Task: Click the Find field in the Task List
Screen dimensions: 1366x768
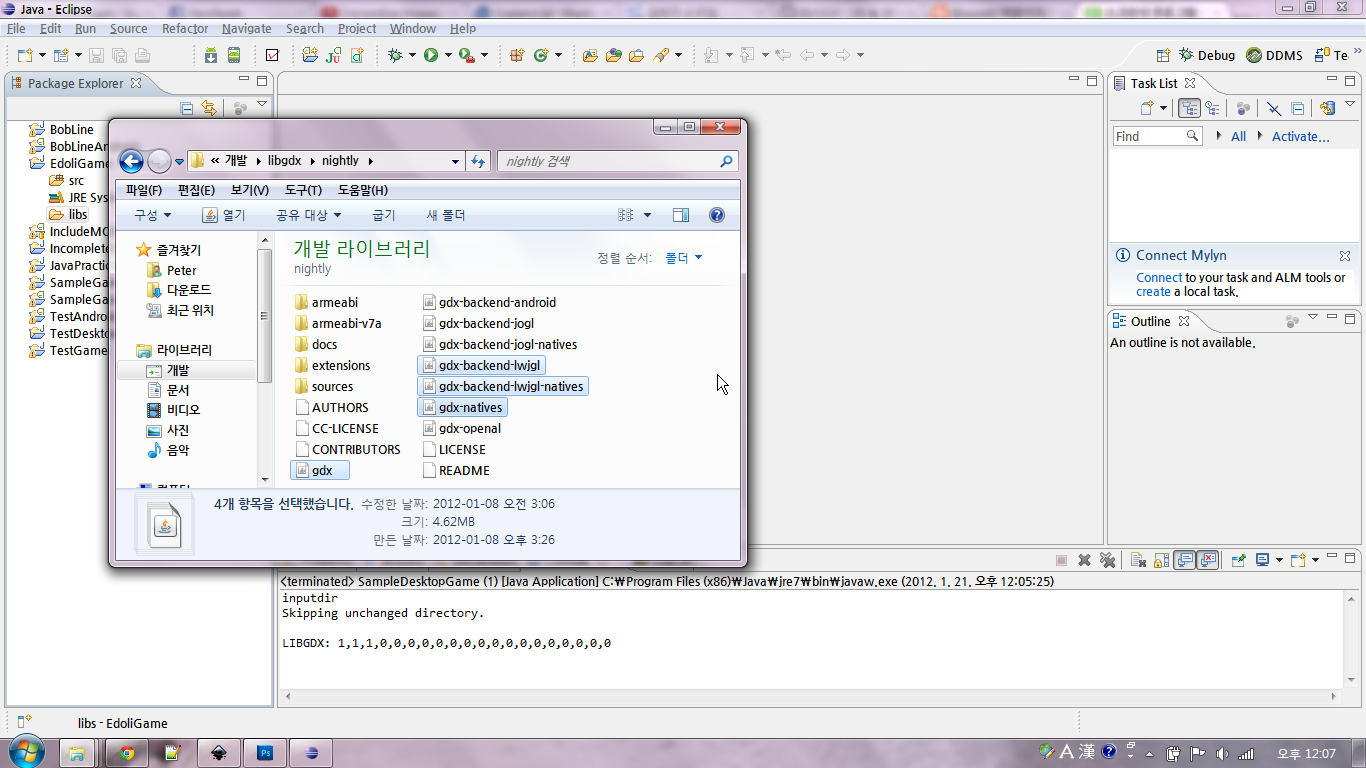Action: click(x=1156, y=136)
